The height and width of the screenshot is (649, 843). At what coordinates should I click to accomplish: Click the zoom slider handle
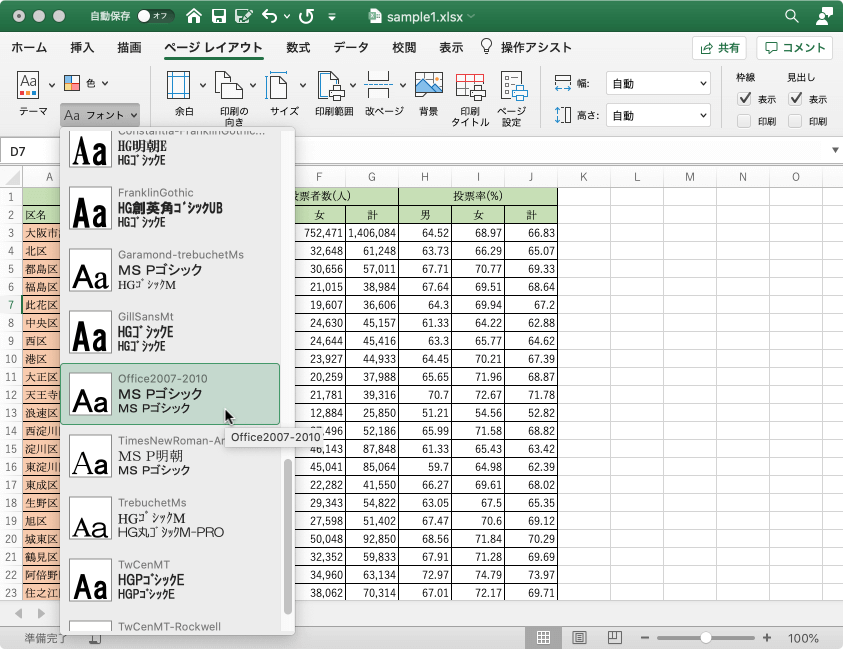point(706,638)
